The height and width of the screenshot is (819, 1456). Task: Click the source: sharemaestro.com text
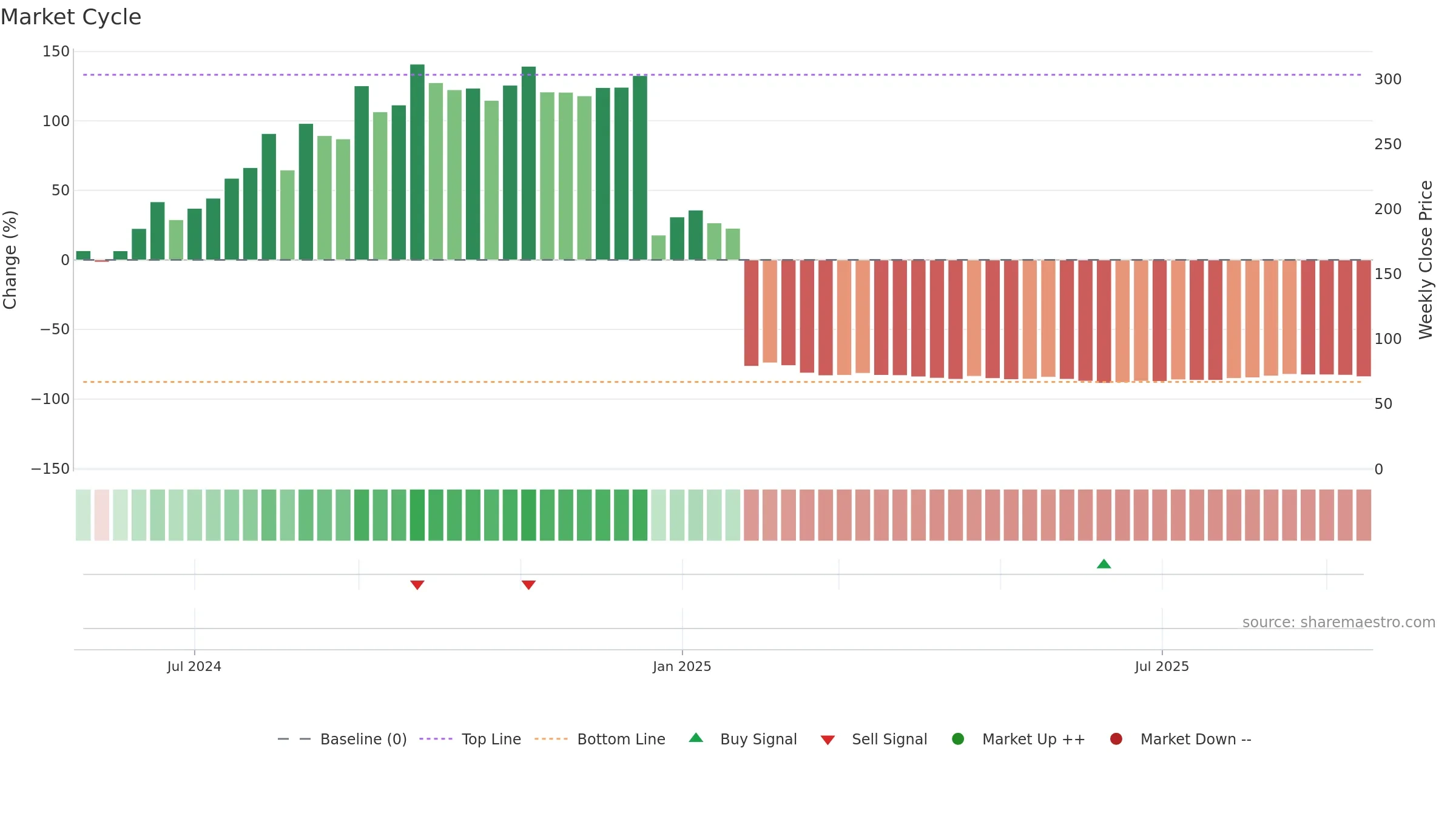click(1339, 622)
